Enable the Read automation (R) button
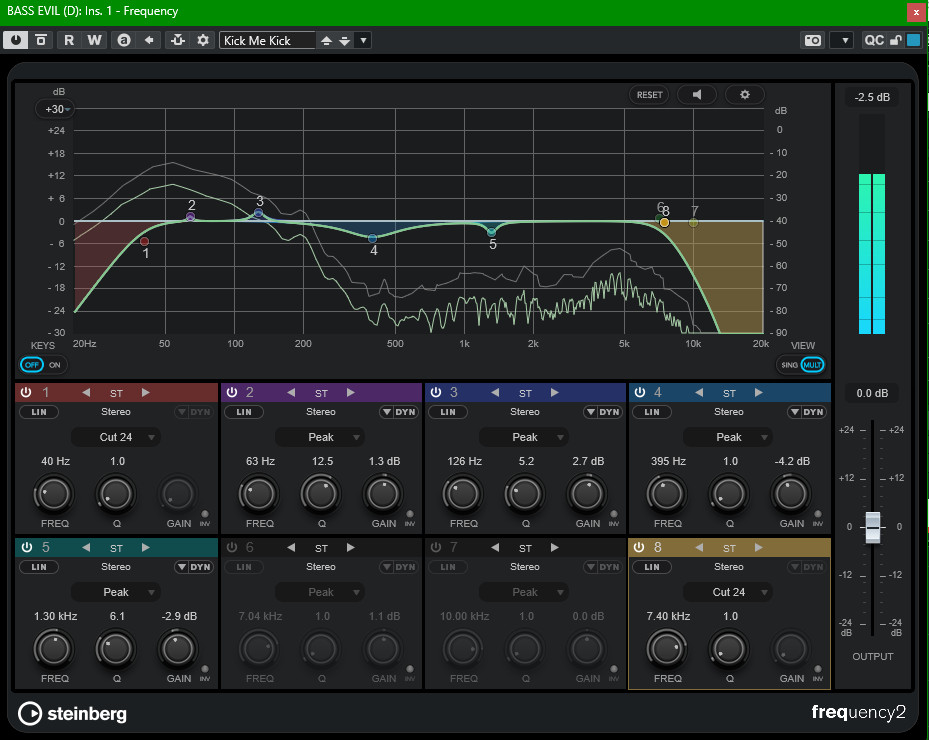Viewport: 929px width, 740px height. click(69, 40)
